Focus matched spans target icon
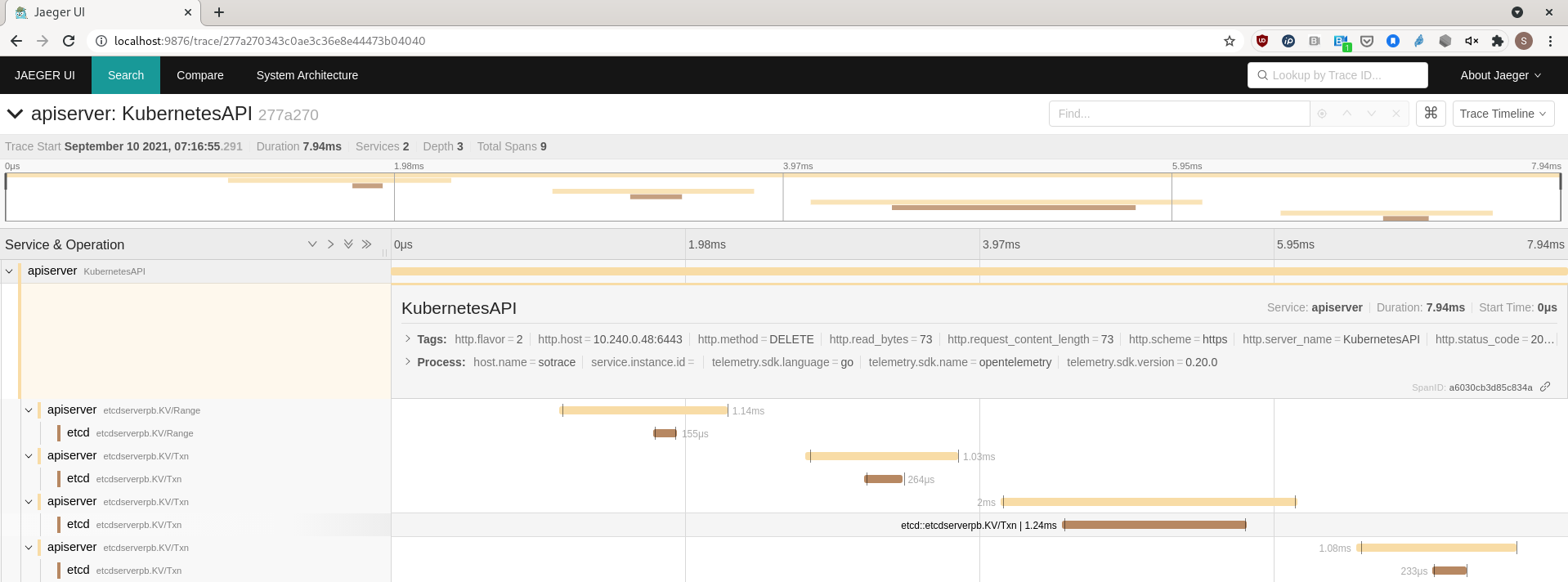Viewport: 1568px width, 582px height. [x=1322, y=114]
